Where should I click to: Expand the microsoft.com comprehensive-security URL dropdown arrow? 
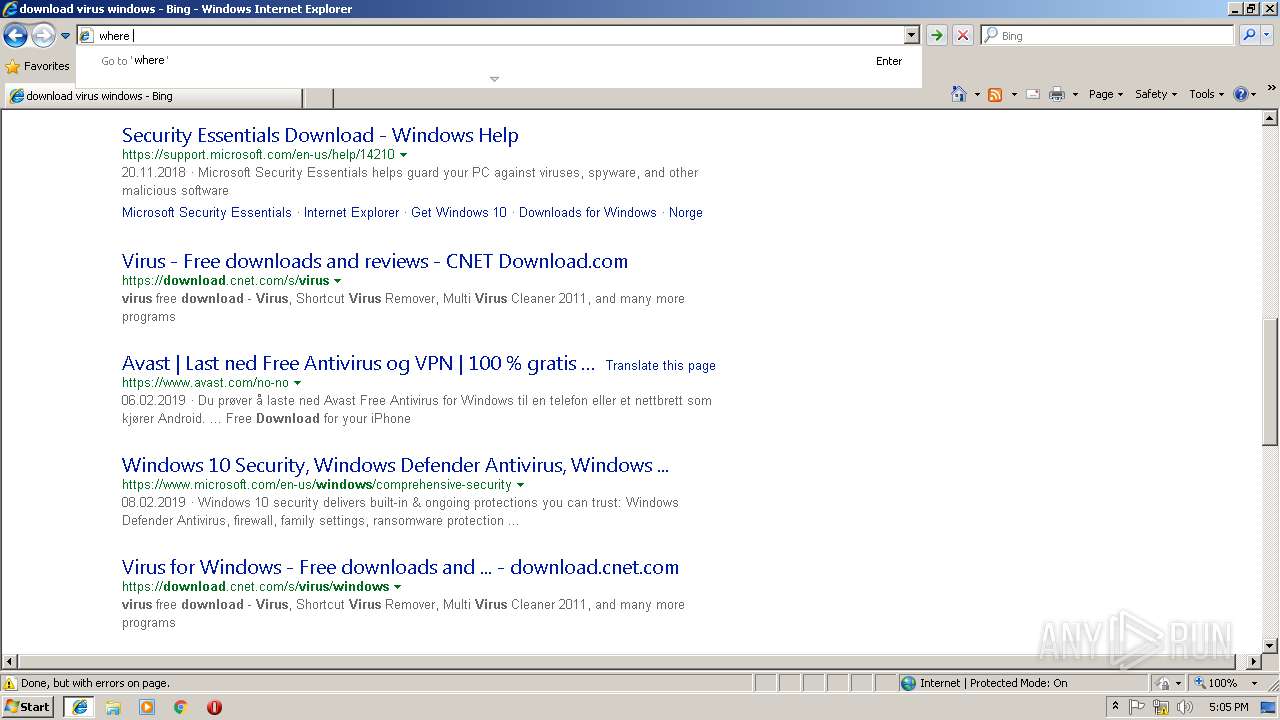point(520,485)
